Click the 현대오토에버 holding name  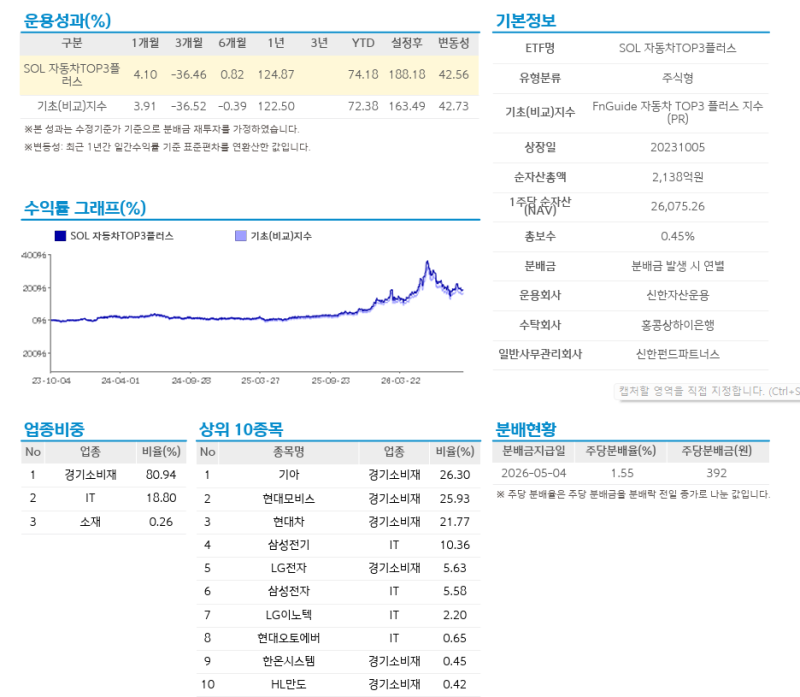pos(289,638)
